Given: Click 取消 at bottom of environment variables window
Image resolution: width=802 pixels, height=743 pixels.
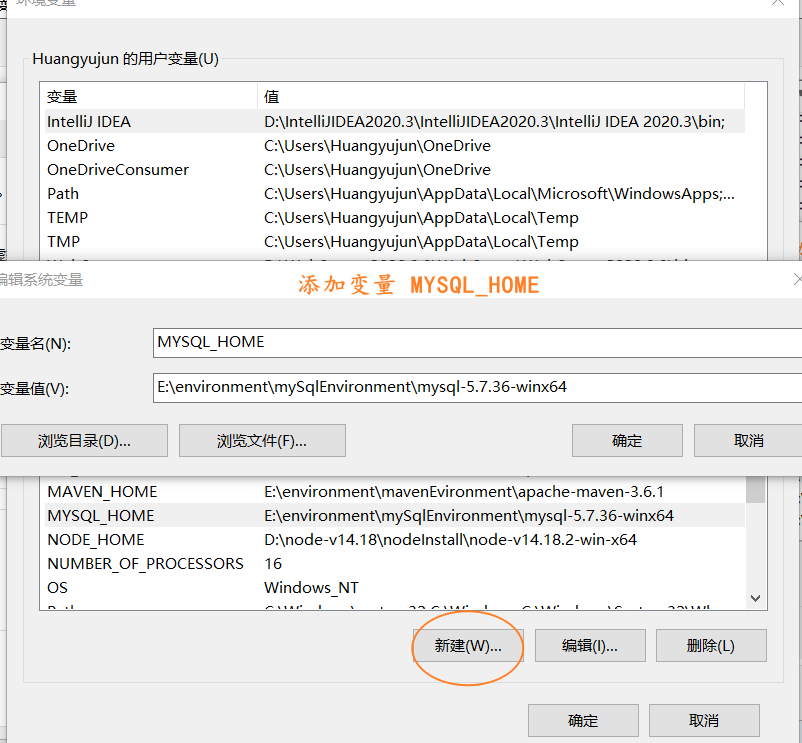Looking at the screenshot, I should (704, 721).
